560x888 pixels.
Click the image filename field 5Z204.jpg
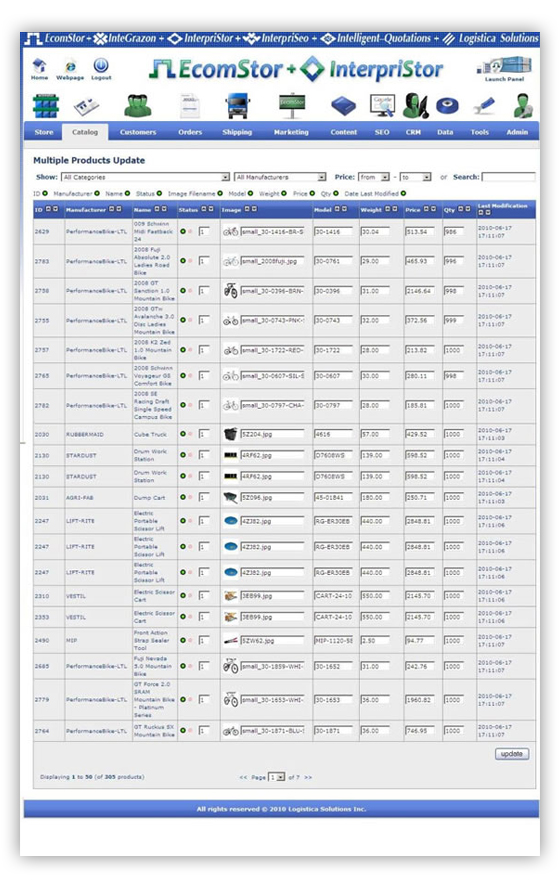(x=272, y=434)
